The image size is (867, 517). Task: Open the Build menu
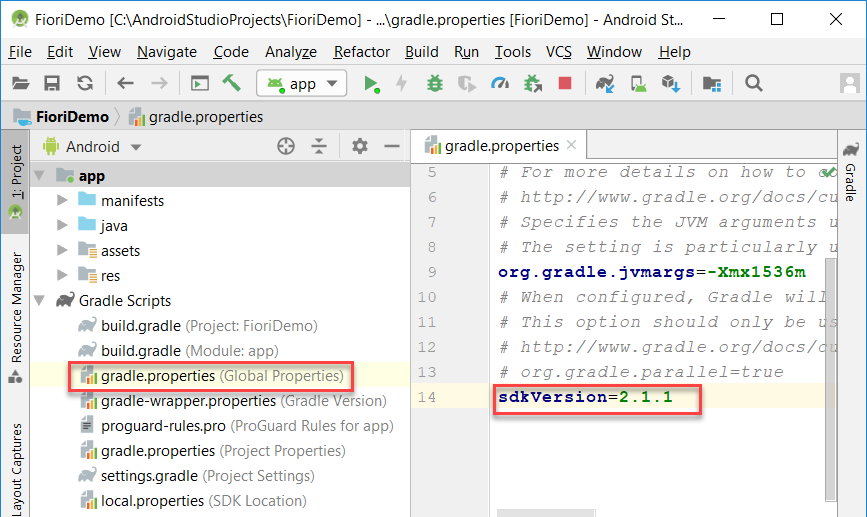[x=421, y=52]
